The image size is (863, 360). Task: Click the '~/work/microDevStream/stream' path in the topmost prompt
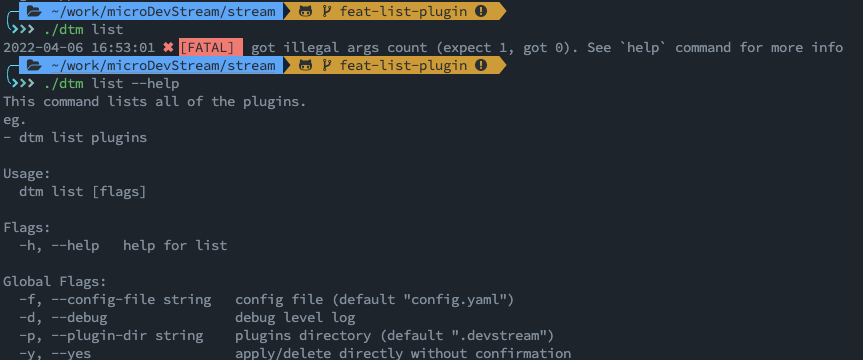coord(163,10)
